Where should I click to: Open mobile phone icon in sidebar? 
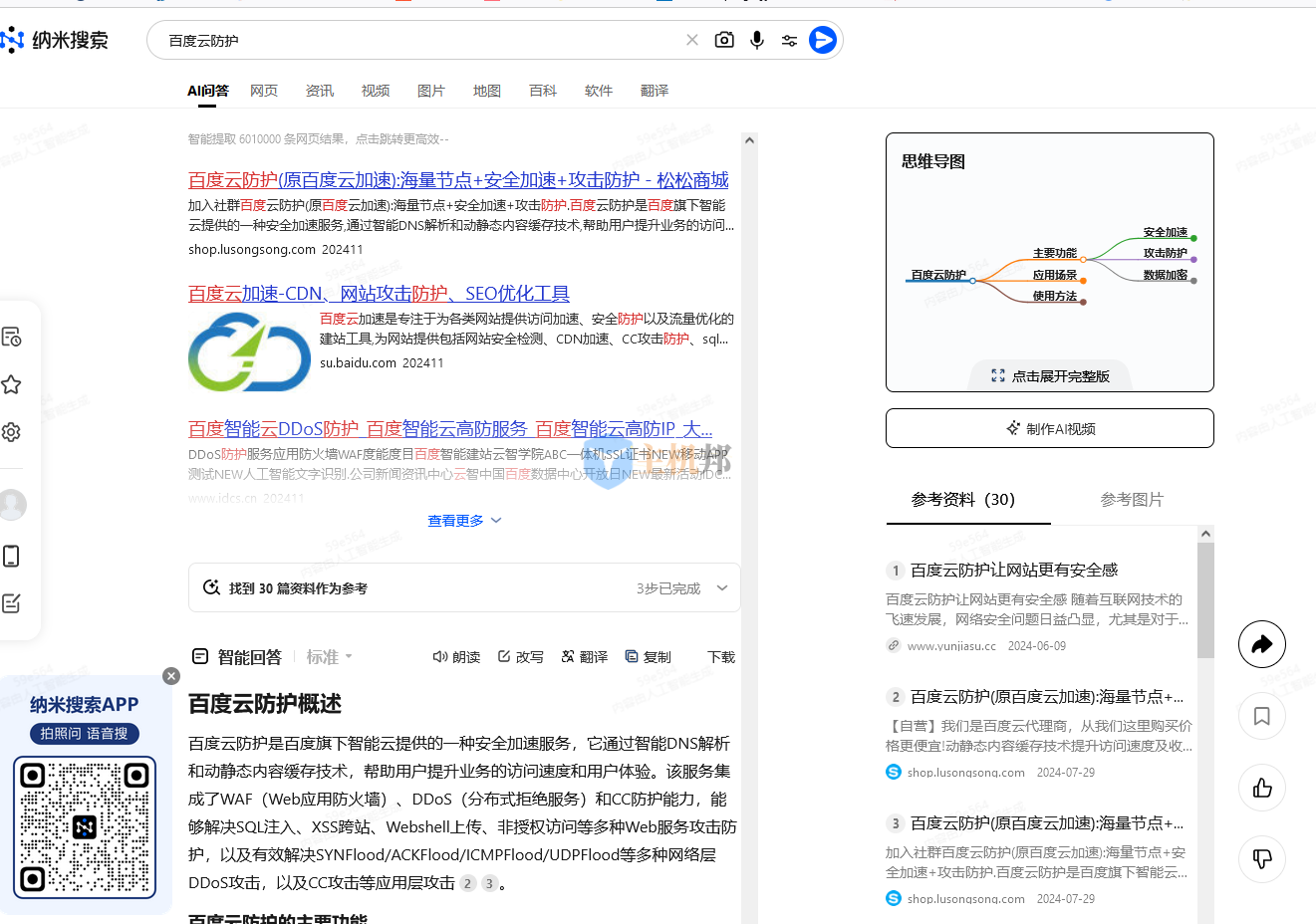12,556
